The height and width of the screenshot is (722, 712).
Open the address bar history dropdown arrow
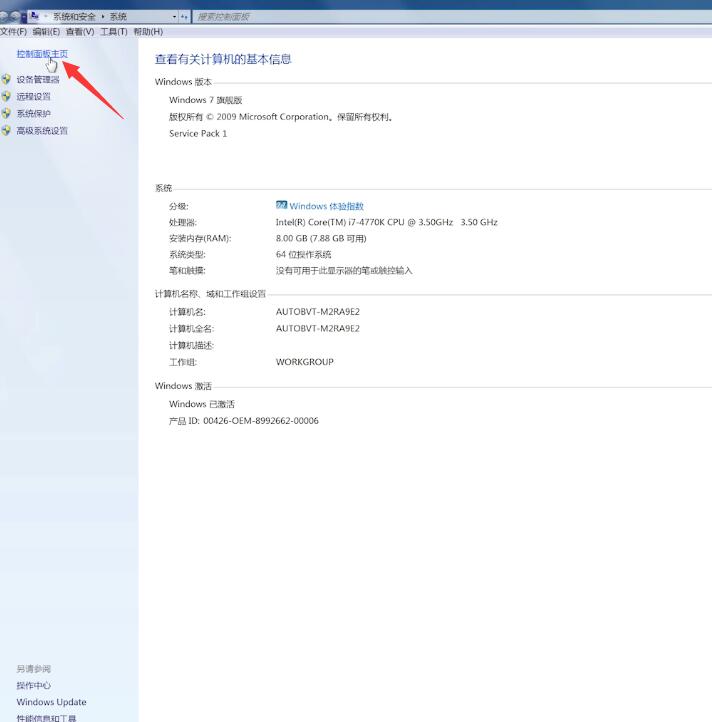[175, 17]
